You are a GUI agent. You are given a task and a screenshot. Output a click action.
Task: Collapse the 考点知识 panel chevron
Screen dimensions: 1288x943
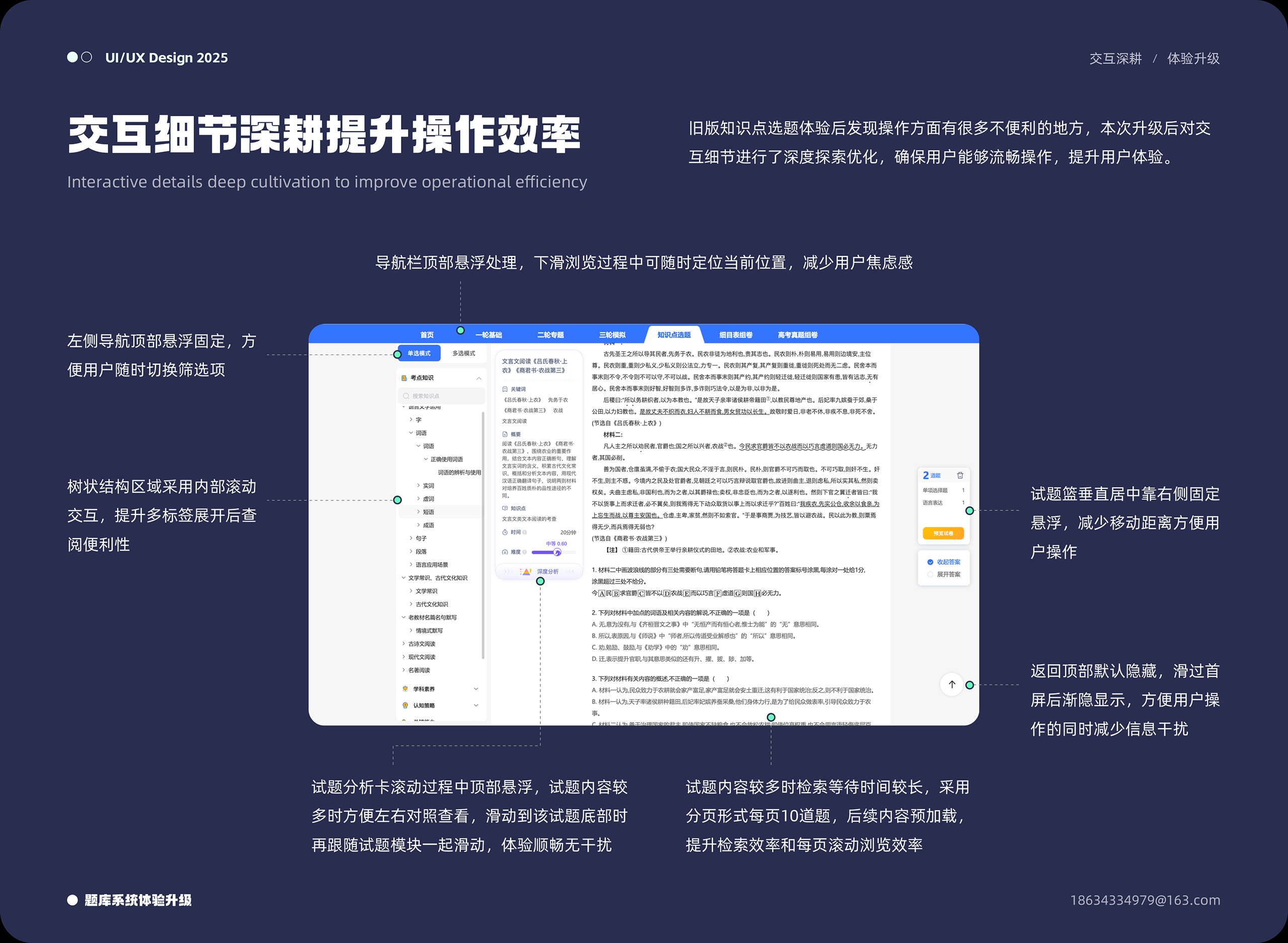[478, 378]
